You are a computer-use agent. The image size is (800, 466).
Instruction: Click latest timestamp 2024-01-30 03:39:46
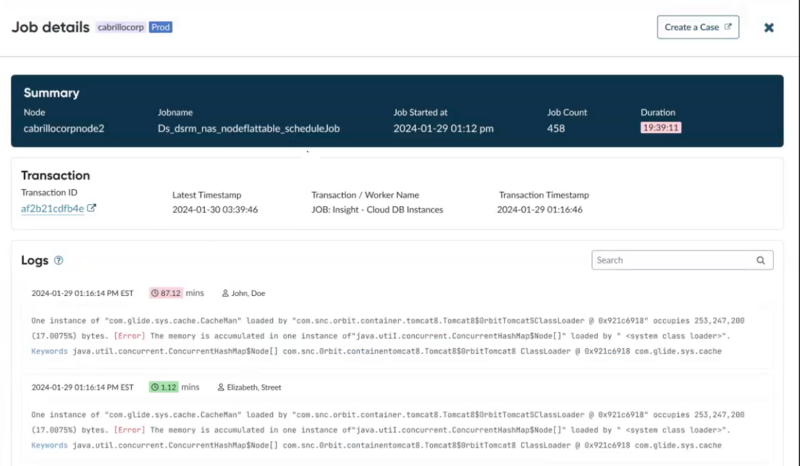215,209
